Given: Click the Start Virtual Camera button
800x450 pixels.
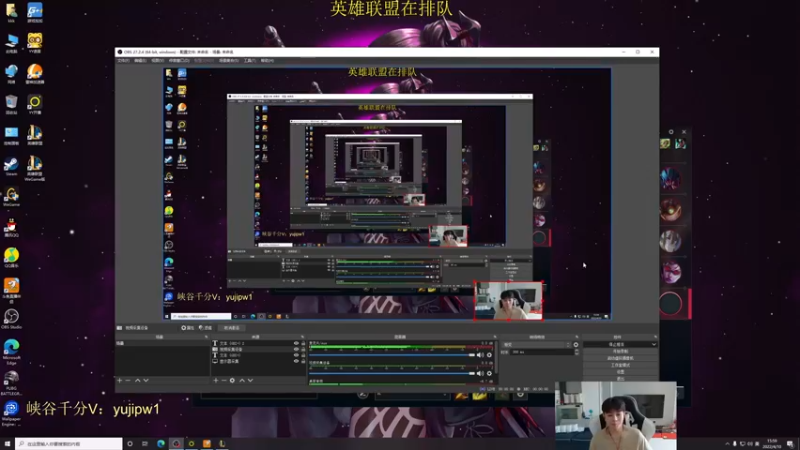Looking at the screenshot, I should (620, 358).
